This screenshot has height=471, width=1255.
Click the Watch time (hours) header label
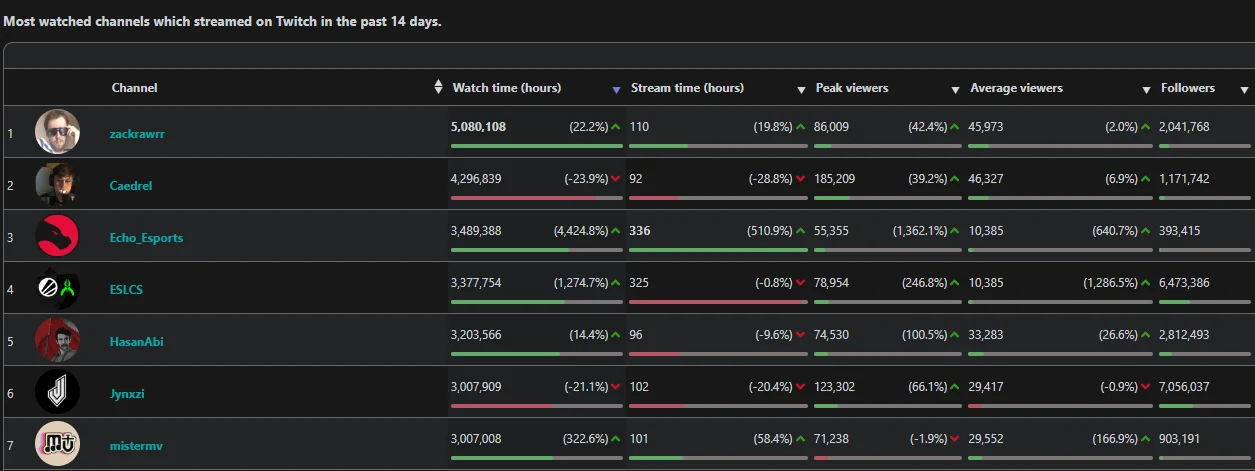507,88
